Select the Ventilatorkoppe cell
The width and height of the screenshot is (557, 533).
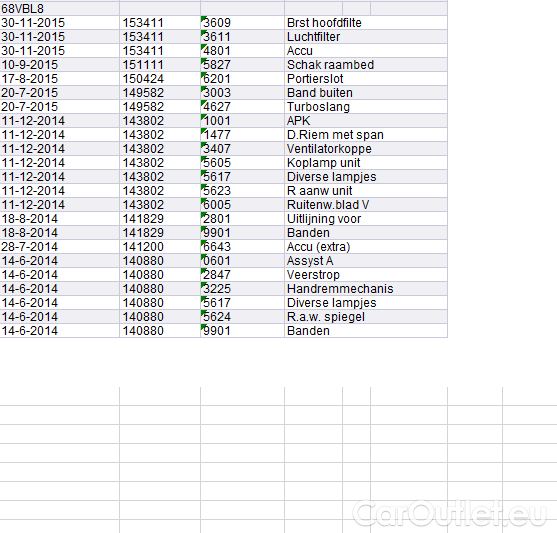pos(366,149)
